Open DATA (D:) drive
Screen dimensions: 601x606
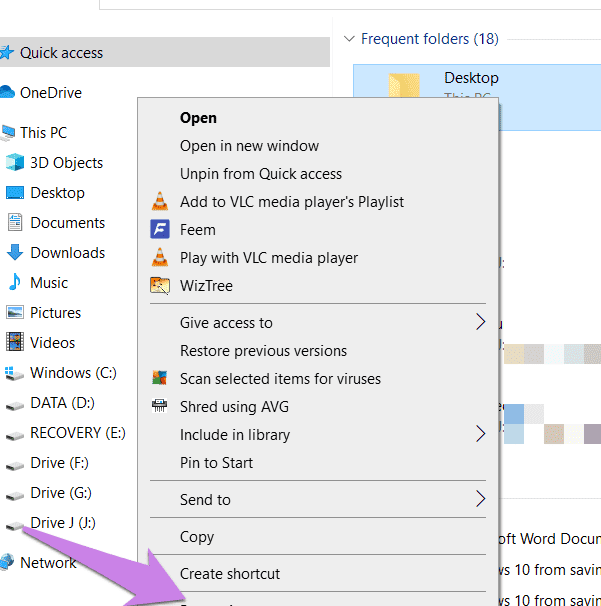click(x=62, y=403)
